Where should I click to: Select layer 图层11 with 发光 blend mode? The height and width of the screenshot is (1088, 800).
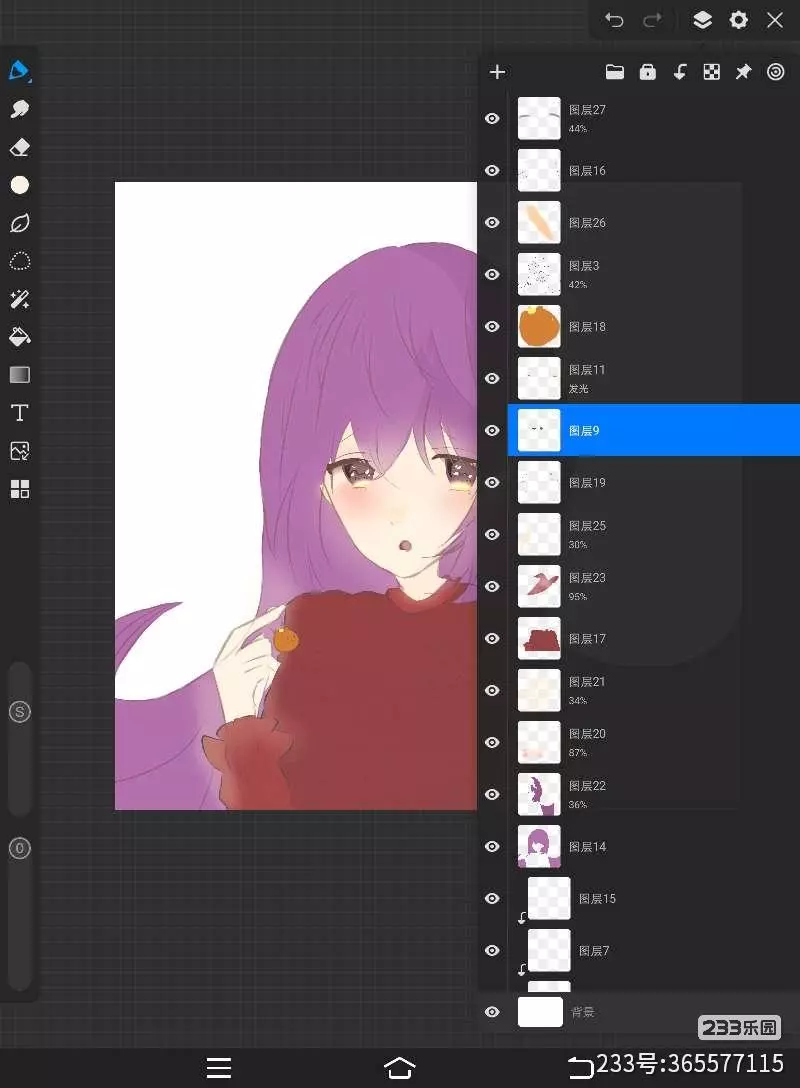coord(653,378)
